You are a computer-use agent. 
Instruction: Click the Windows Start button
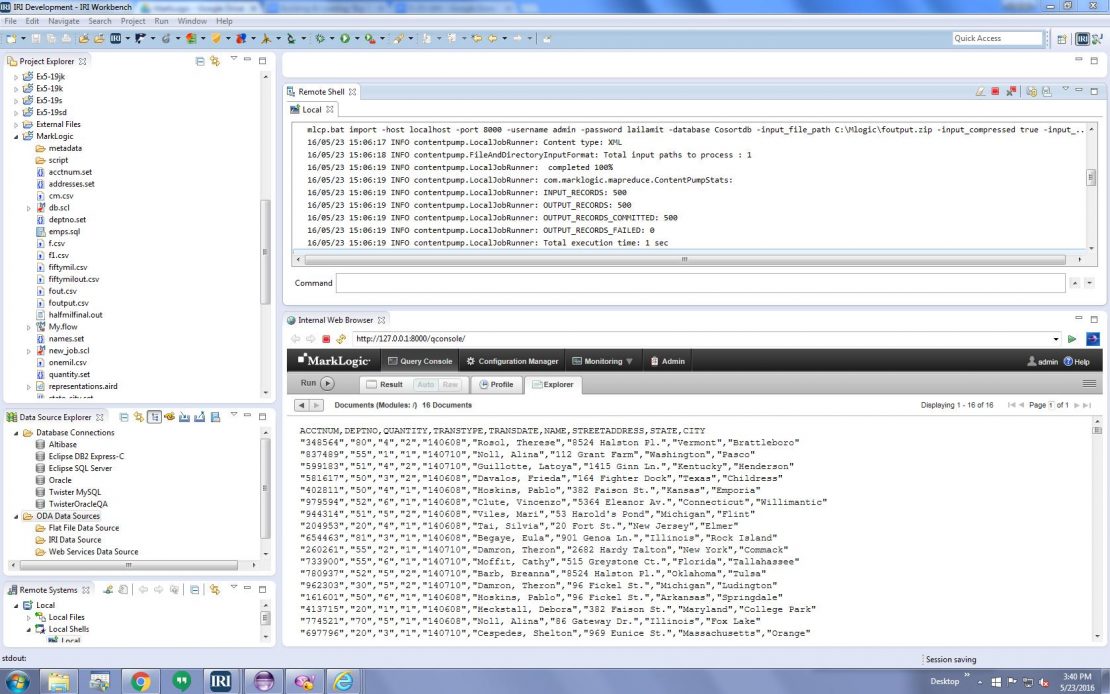[x=18, y=681]
